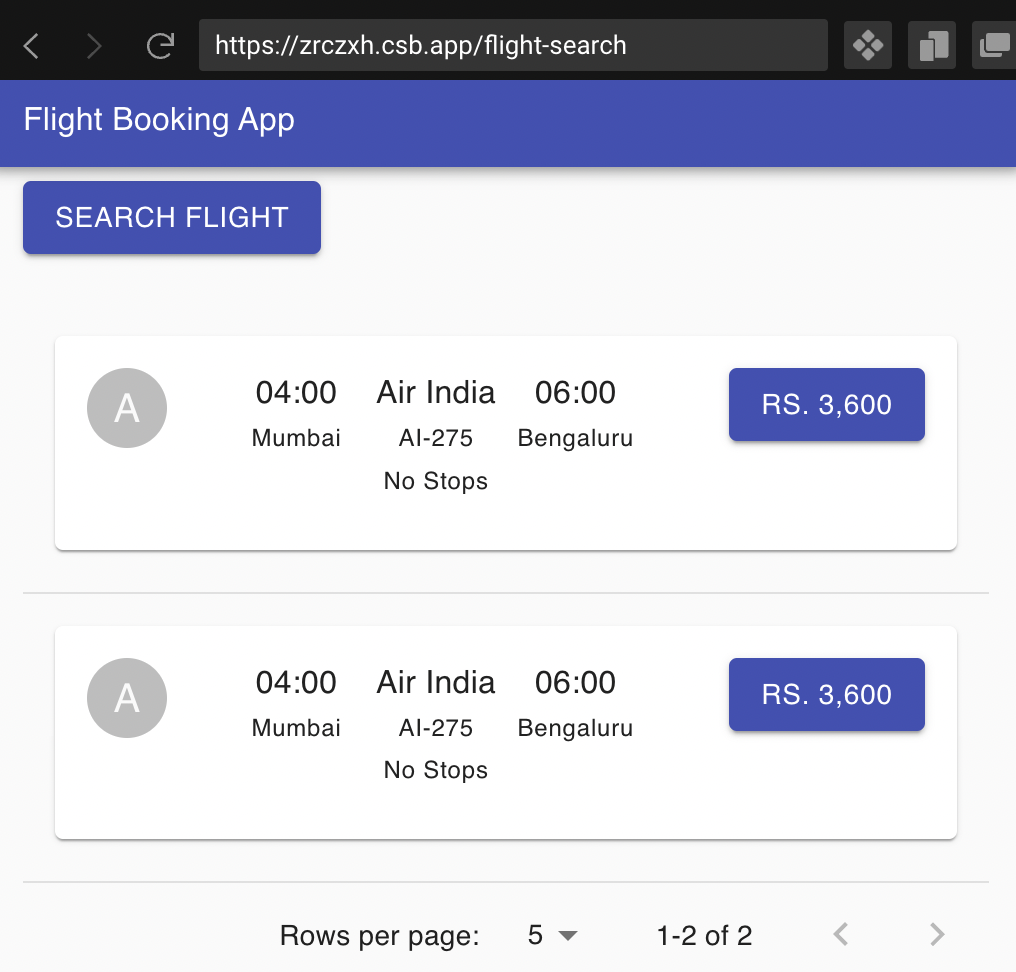
Task: Click the airline avatar on the second flight card
Action: (x=127, y=698)
